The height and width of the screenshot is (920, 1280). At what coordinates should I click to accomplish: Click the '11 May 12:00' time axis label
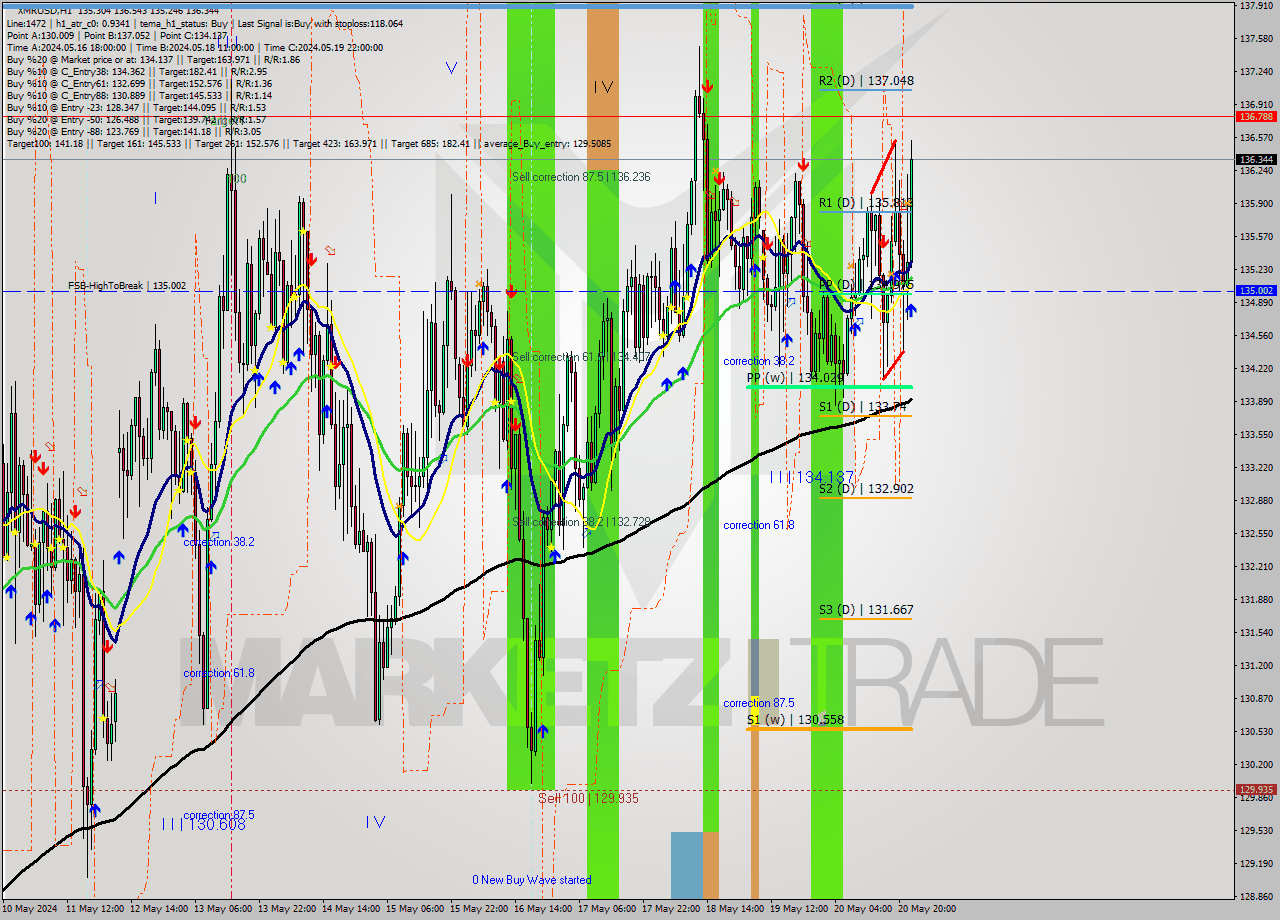(x=95, y=909)
